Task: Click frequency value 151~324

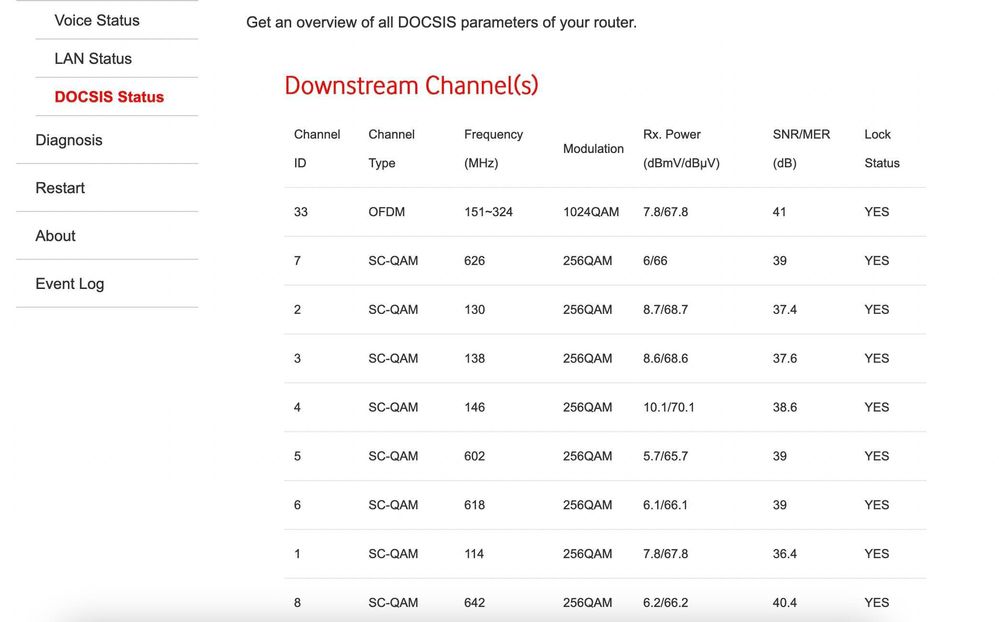Action: point(488,212)
